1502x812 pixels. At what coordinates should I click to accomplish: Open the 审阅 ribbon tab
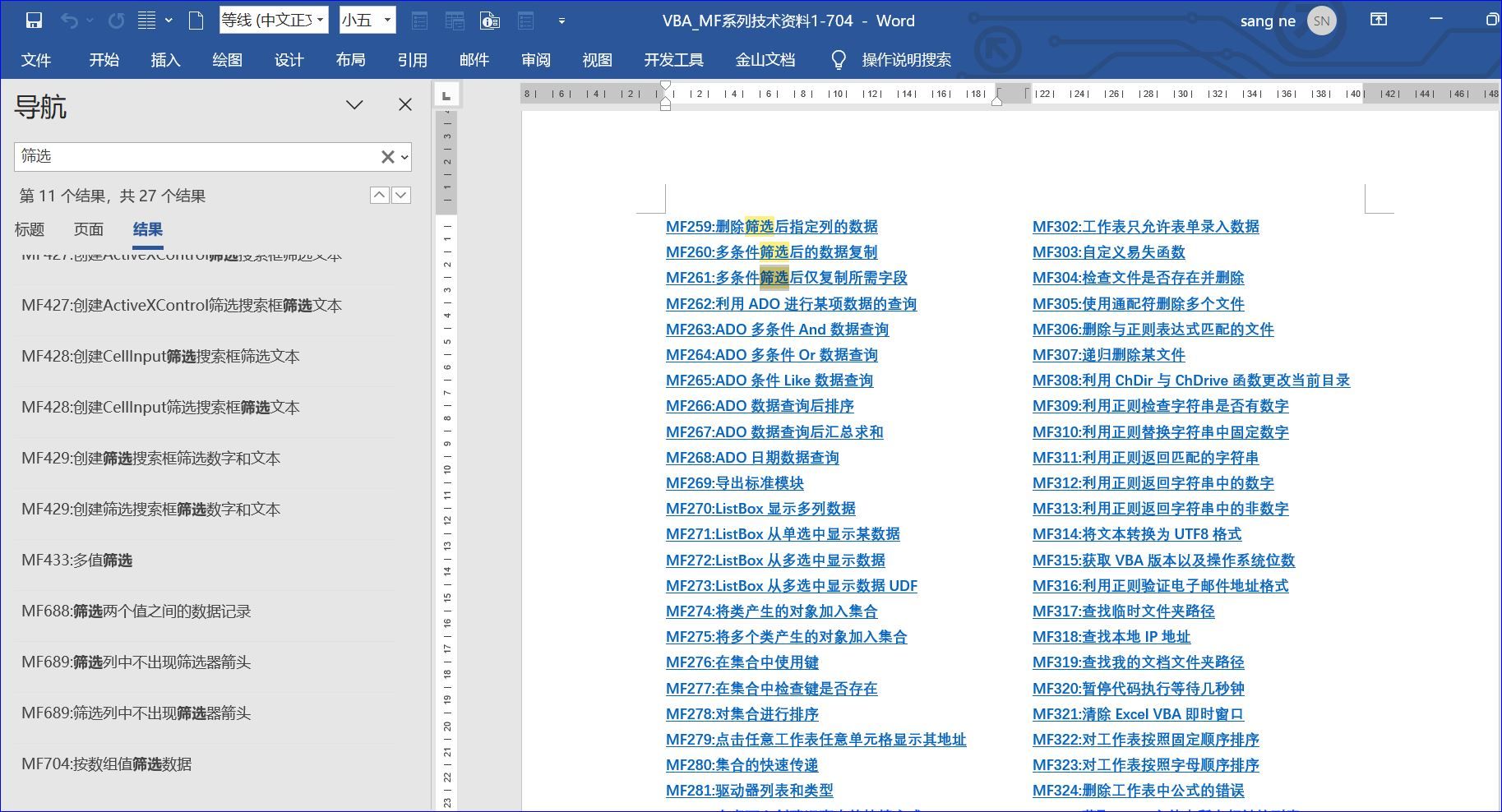pyautogui.click(x=535, y=60)
